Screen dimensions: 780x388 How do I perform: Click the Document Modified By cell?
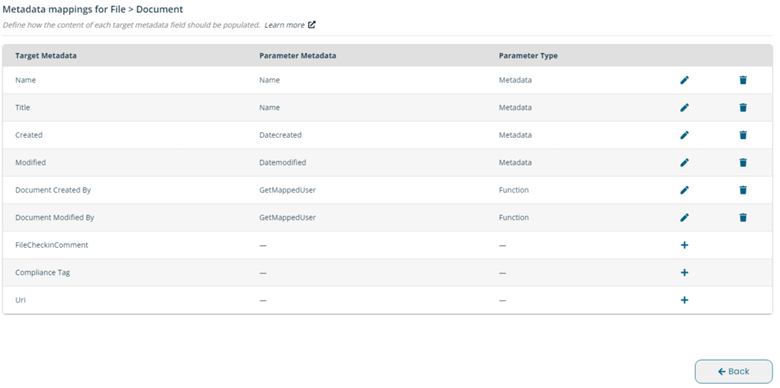pyautogui.click(x=55, y=217)
